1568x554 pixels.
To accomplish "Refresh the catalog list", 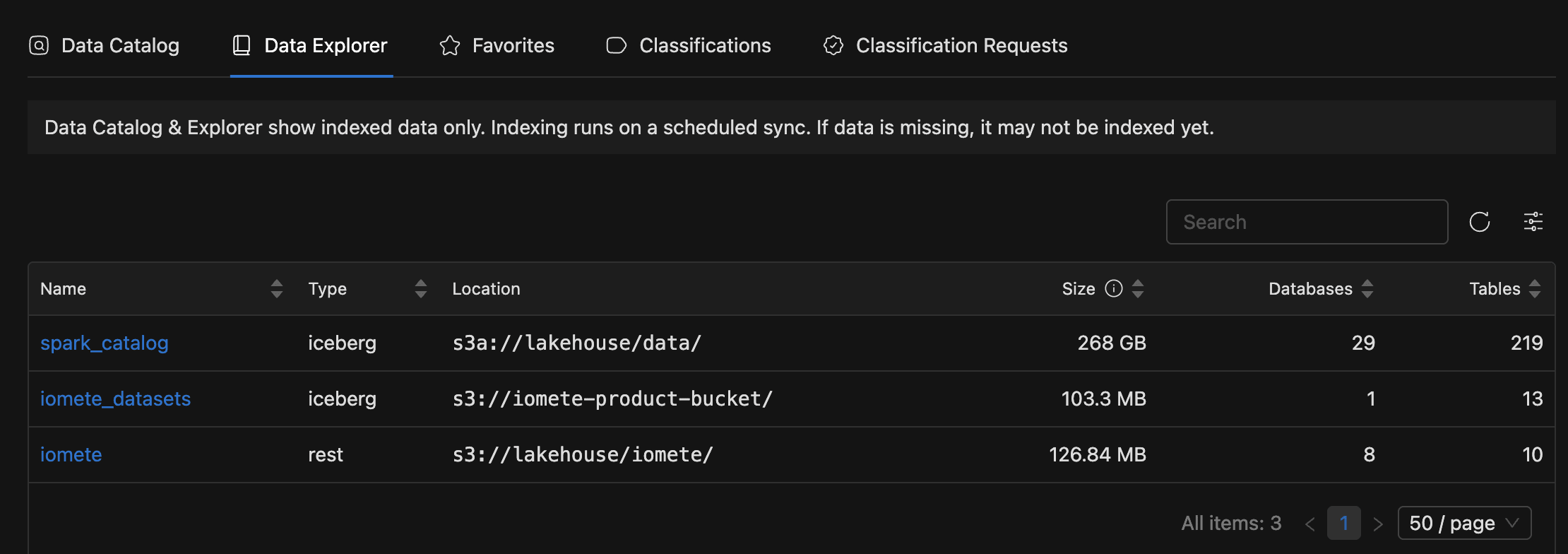I will click(1480, 222).
